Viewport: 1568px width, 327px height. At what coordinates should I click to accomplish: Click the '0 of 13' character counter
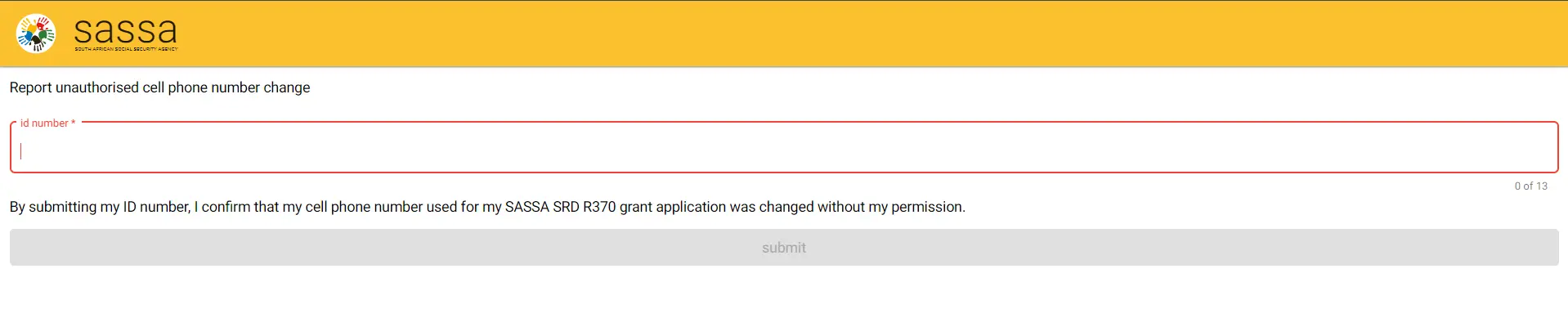1530,186
